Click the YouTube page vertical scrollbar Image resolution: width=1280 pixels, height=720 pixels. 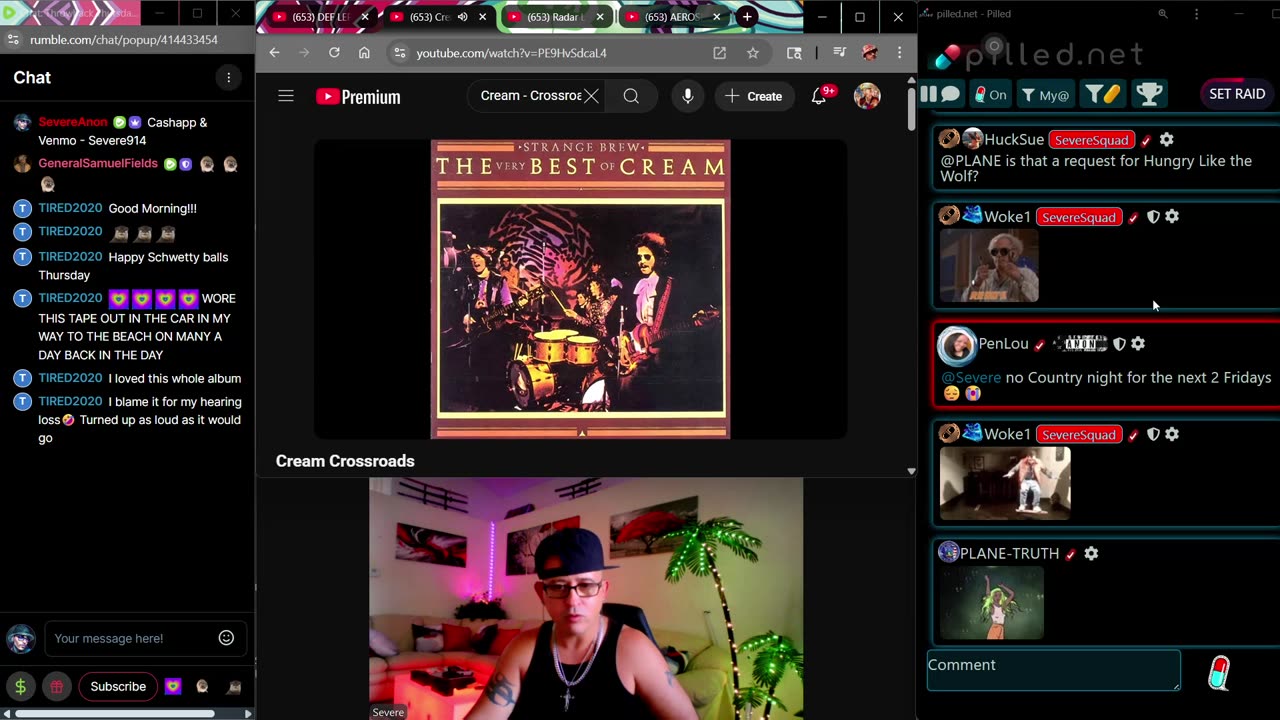911,110
